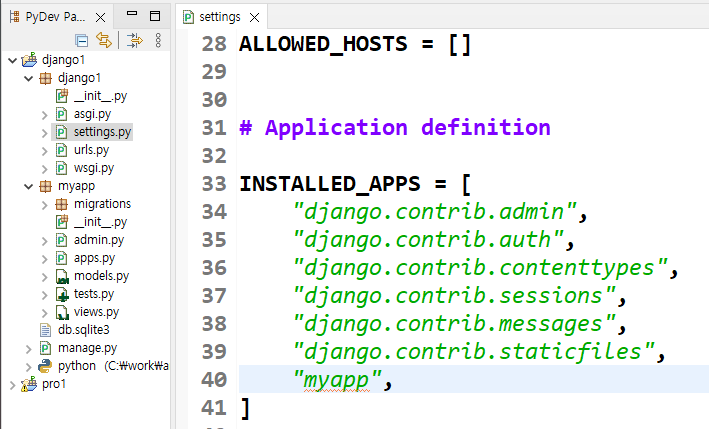Expand the admin.py node
Viewport: 709px width, 429px height.
click(44, 241)
